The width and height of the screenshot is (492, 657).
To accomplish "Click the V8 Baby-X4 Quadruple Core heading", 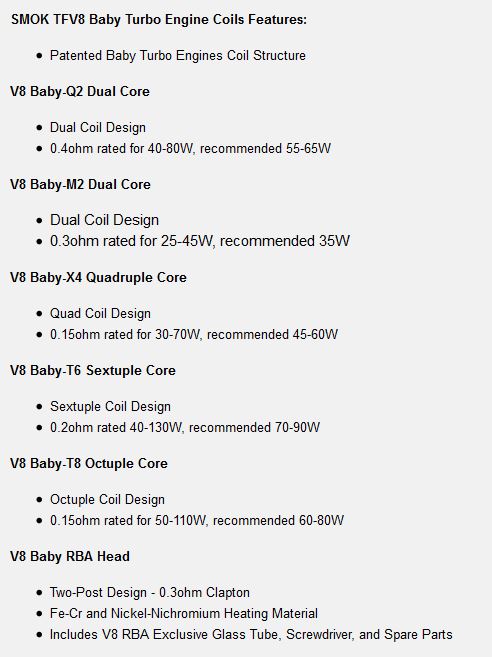I will tap(98, 278).
